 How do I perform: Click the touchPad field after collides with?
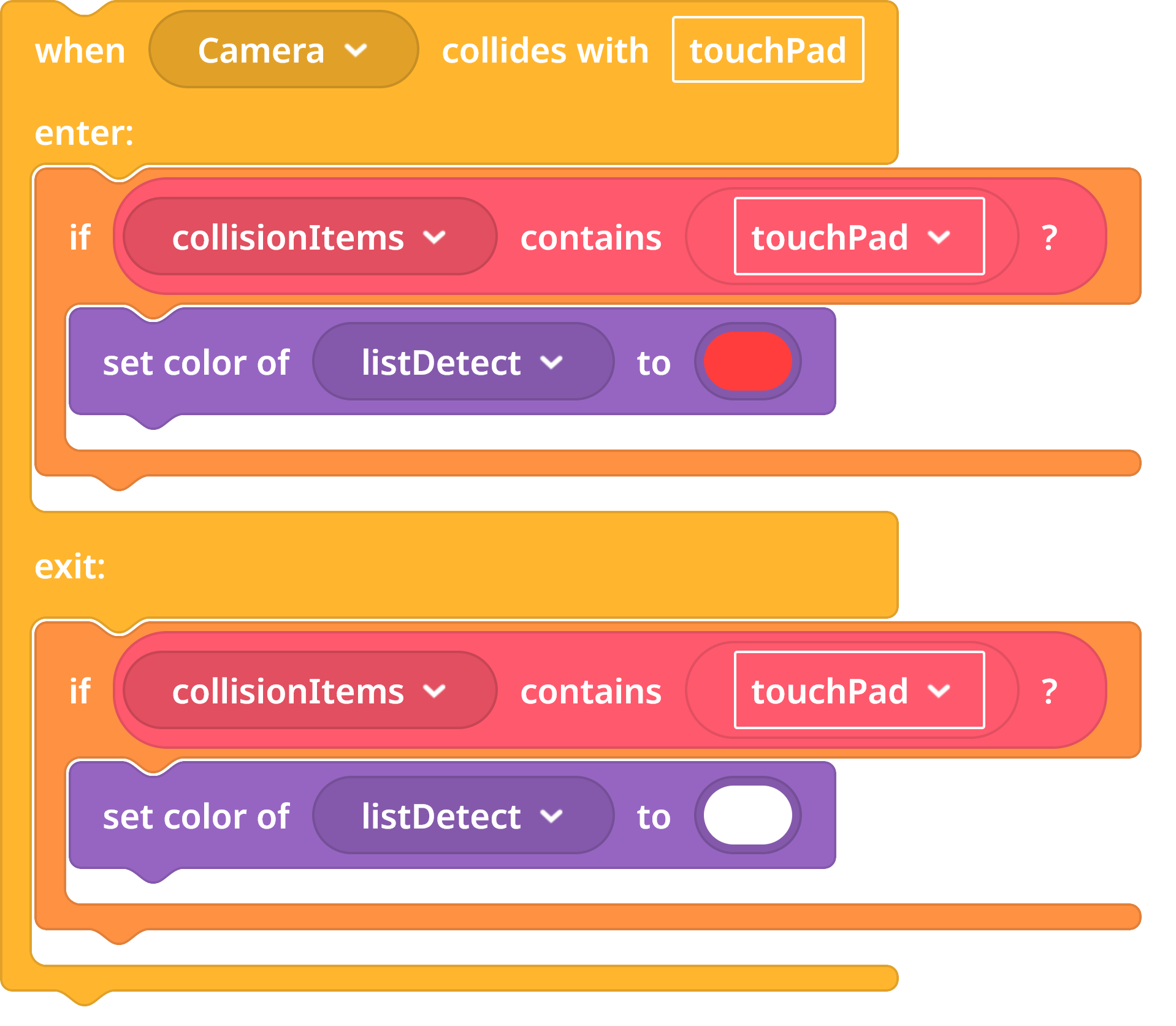pos(768,50)
